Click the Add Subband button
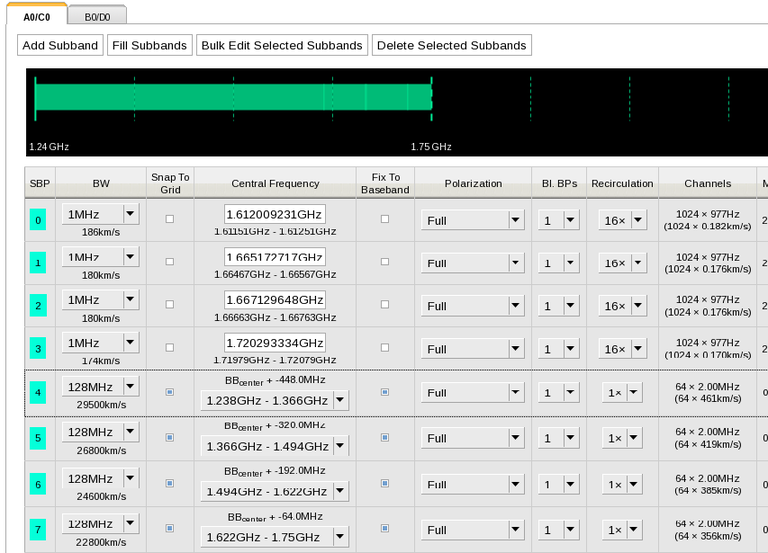Image resolution: width=768 pixels, height=553 pixels. [x=60, y=45]
